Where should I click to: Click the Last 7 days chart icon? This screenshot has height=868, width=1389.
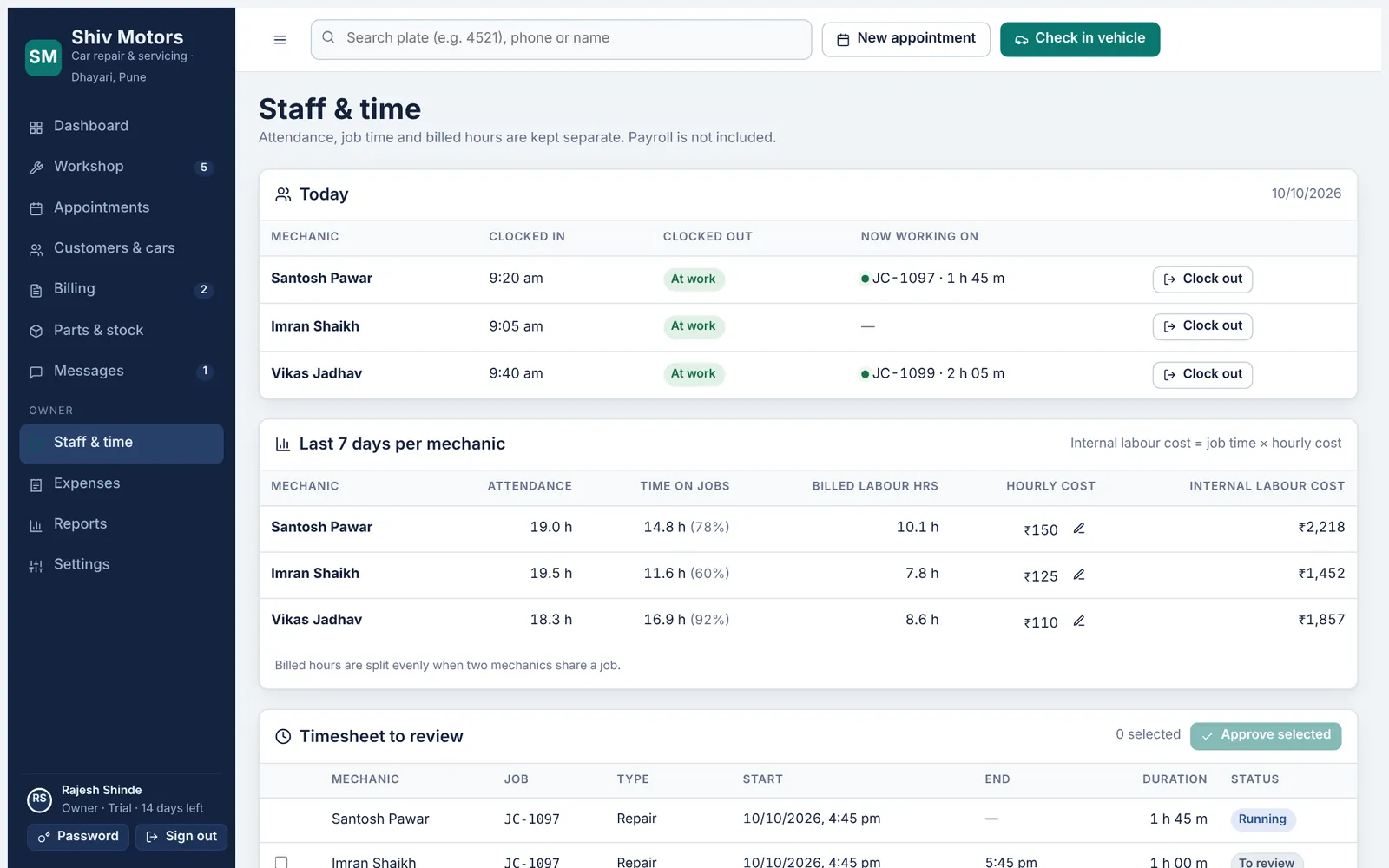coord(283,444)
